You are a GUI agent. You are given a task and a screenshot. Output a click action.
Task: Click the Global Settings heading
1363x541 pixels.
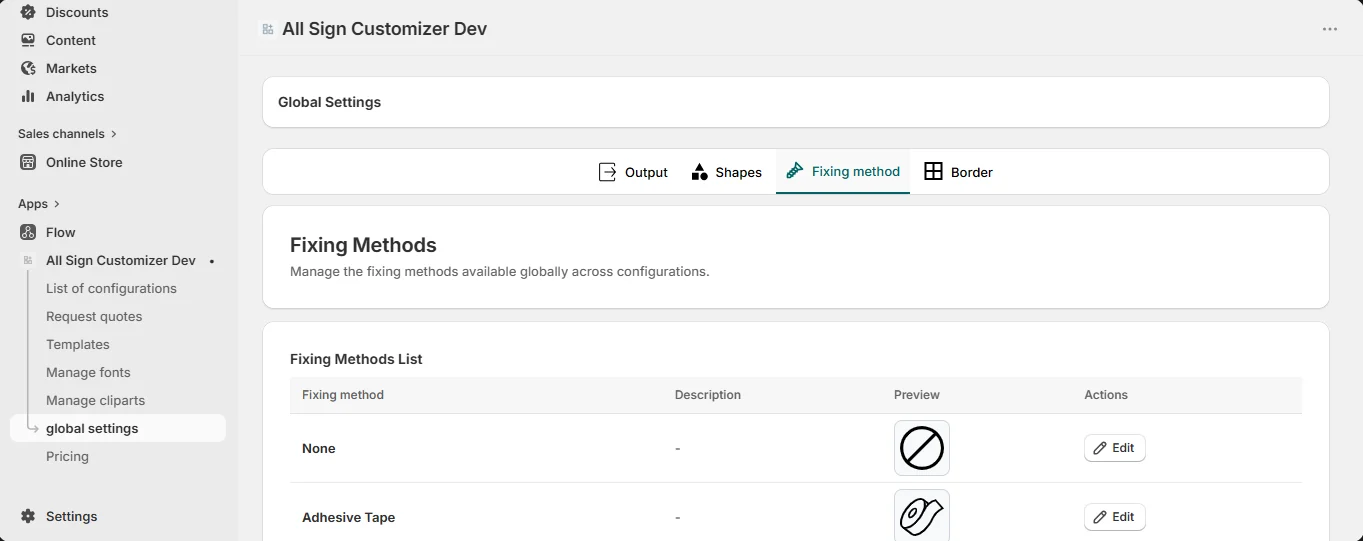point(329,102)
